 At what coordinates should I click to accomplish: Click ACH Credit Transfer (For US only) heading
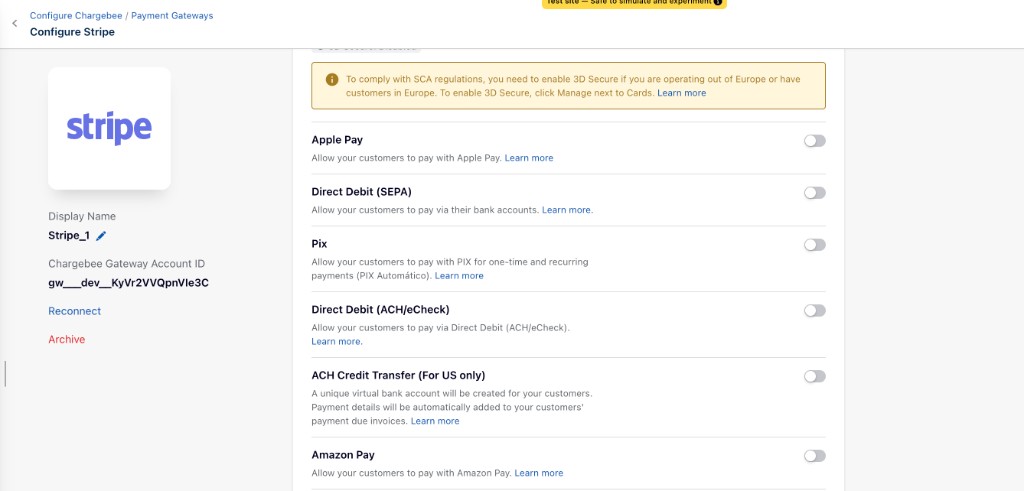click(x=398, y=375)
